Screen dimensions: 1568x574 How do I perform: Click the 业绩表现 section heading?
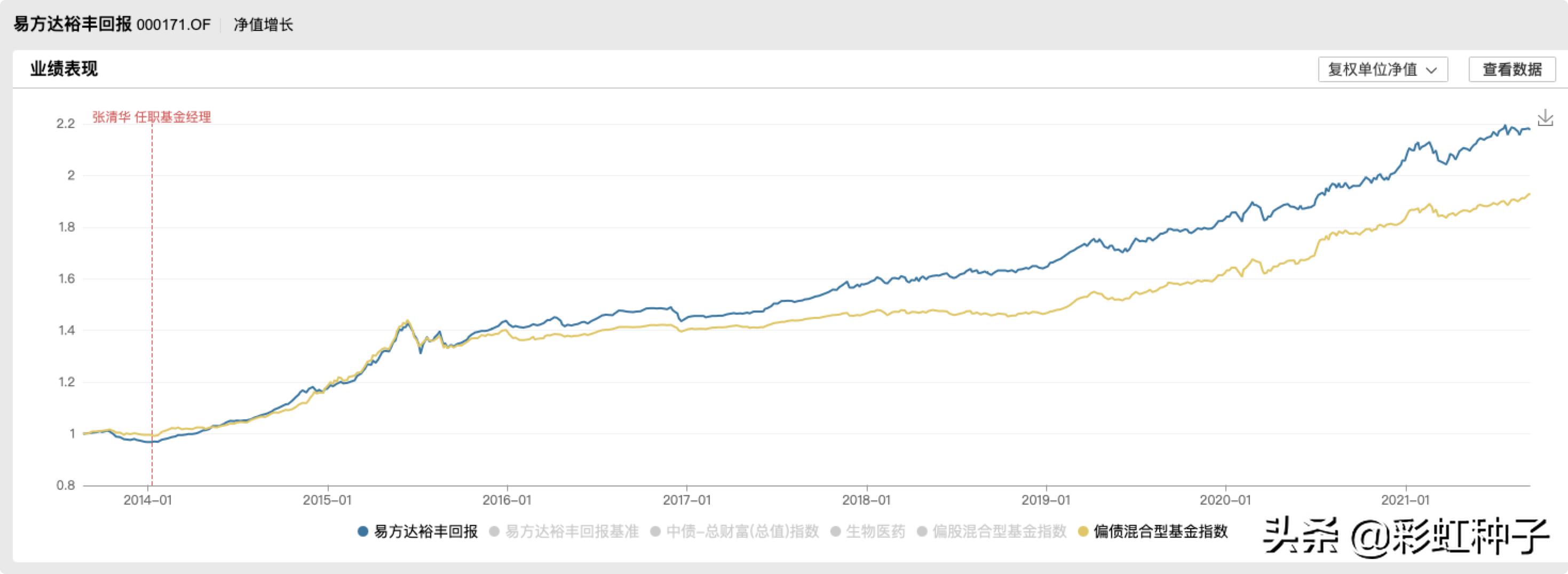coord(64,69)
